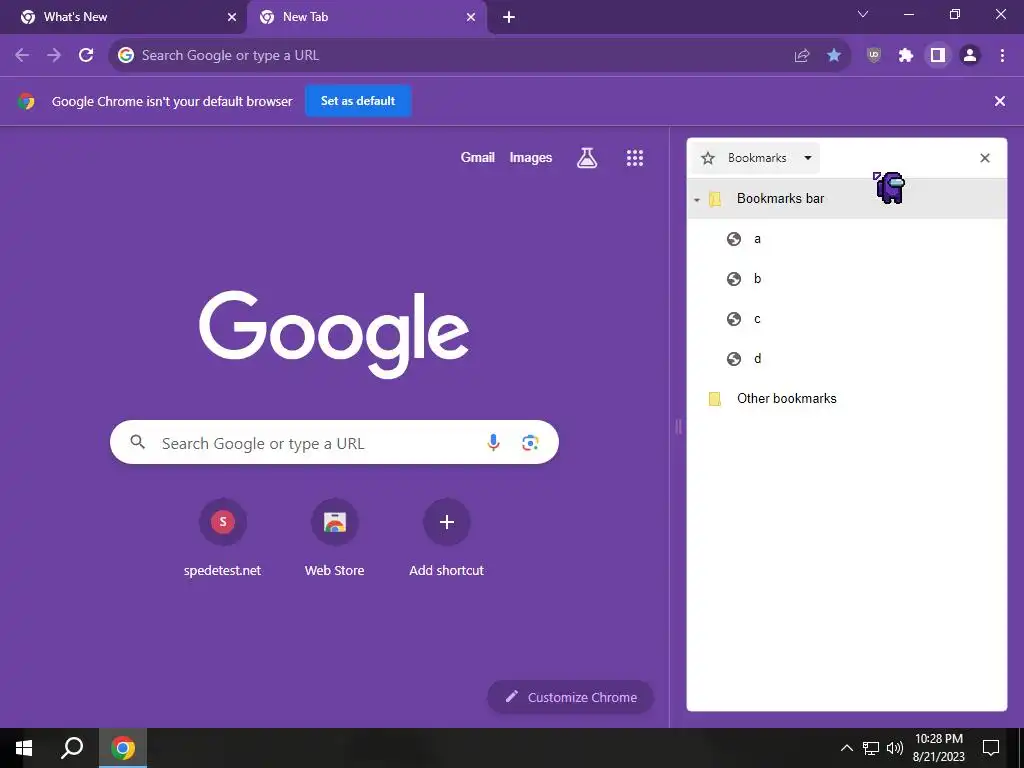
Task: Collapse the Bookmarks bar folder arrow
Action: pos(697,199)
